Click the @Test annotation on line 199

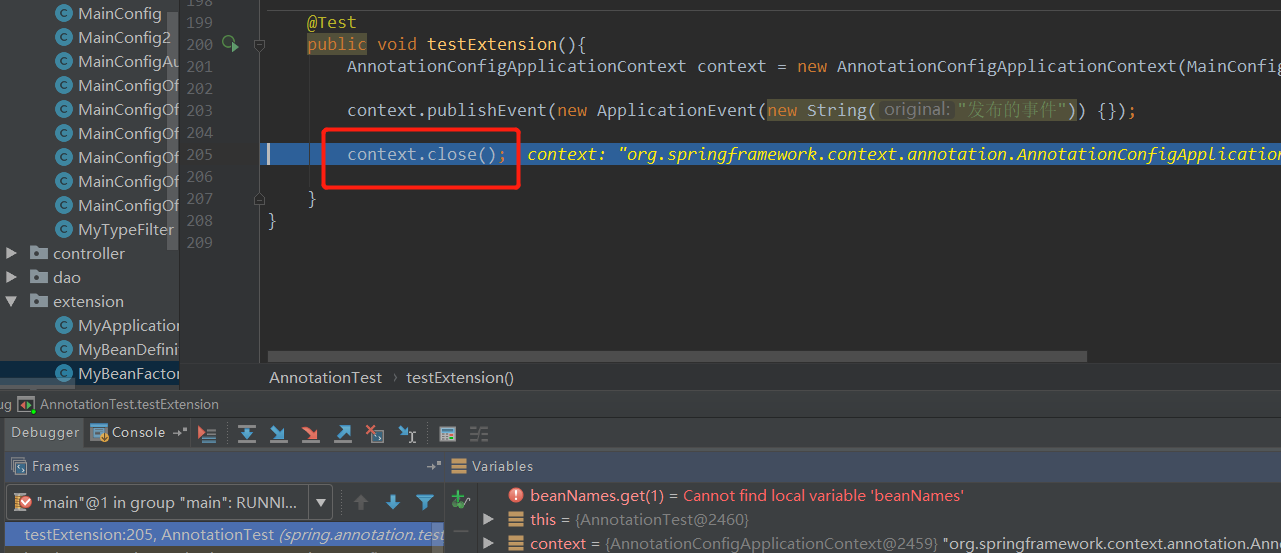click(331, 22)
